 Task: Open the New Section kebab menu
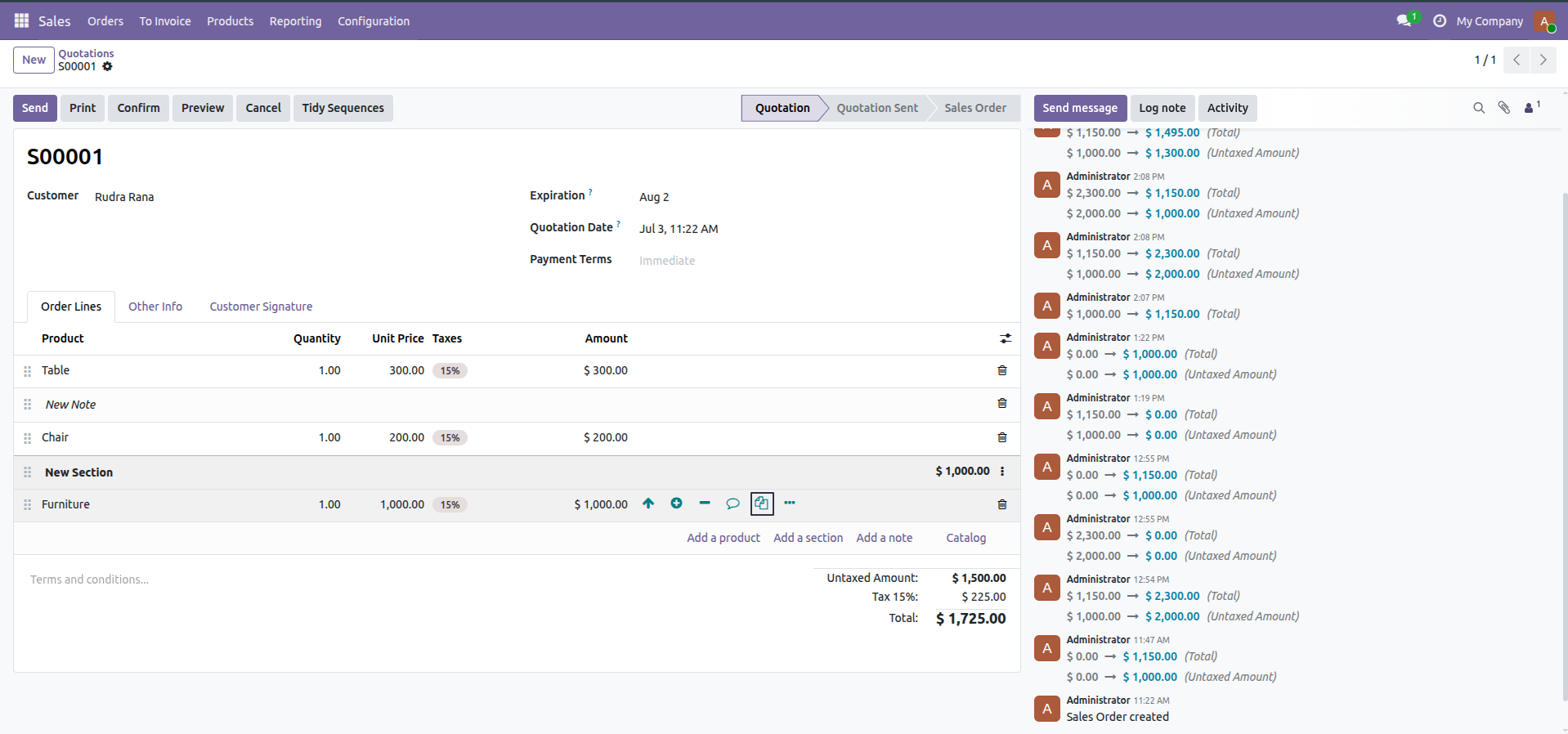click(x=1002, y=472)
